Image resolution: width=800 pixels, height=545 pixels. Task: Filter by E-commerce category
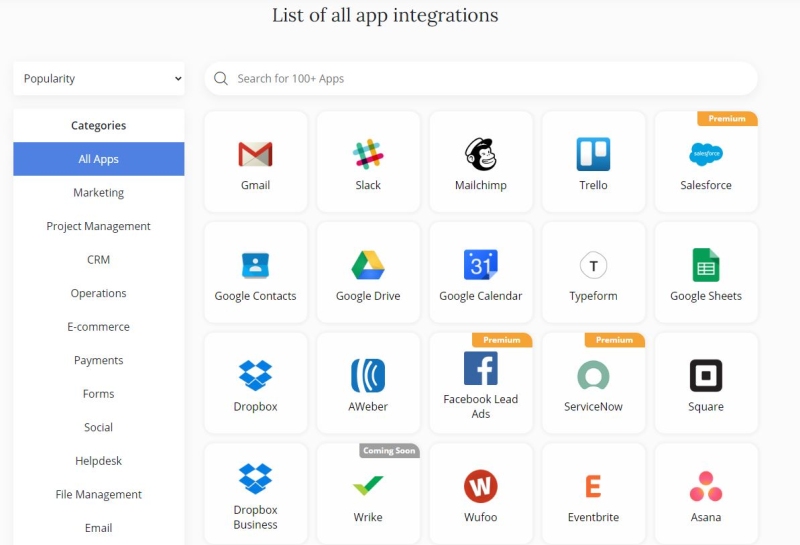pos(99,327)
